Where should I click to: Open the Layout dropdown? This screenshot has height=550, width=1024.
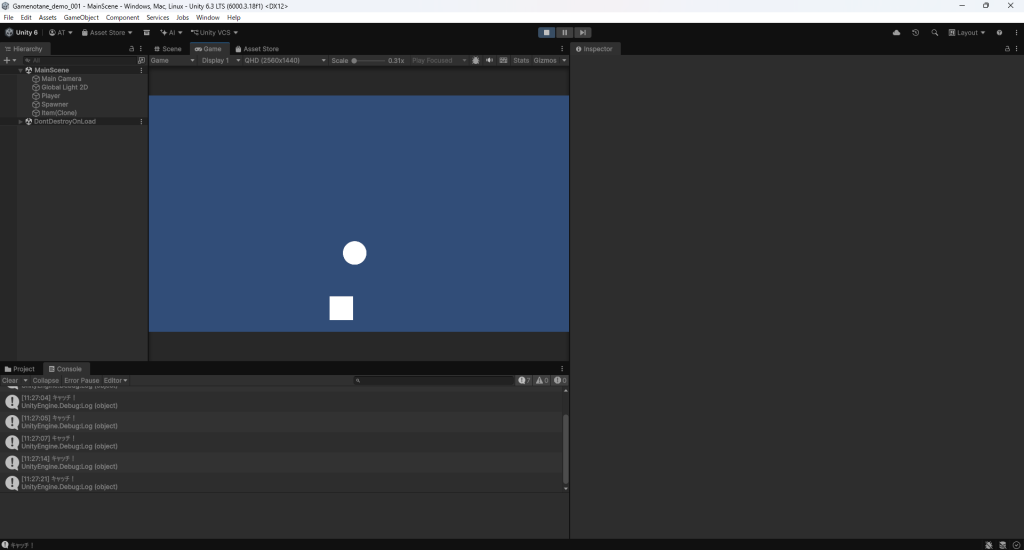pos(967,33)
